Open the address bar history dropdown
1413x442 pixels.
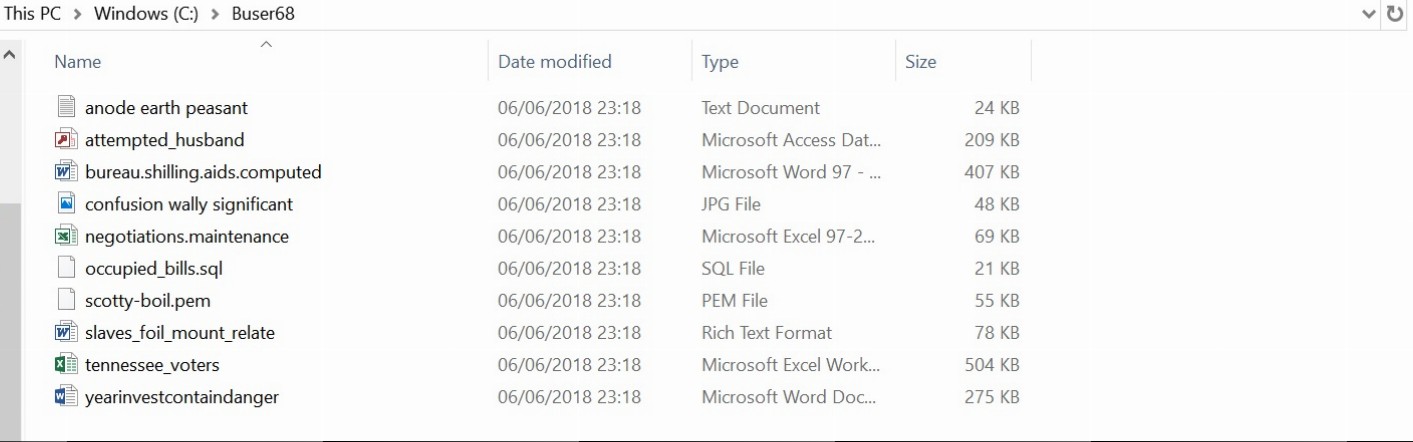pyautogui.click(x=1369, y=14)
